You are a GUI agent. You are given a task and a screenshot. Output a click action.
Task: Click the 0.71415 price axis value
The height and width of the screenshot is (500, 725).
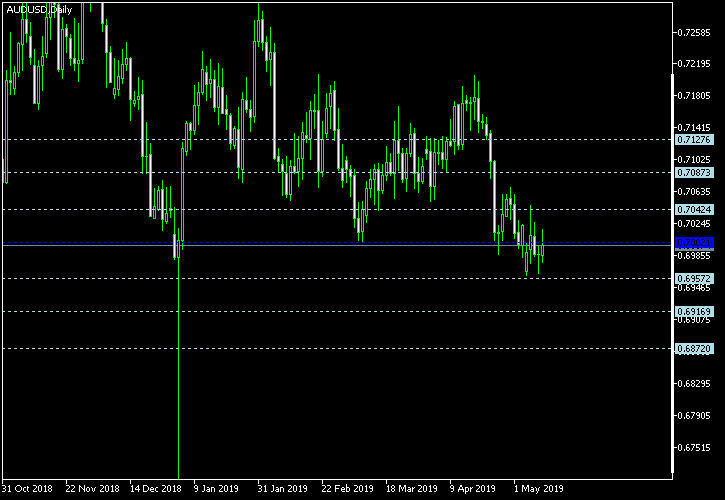pyautogui.click(x=694, y=127)
